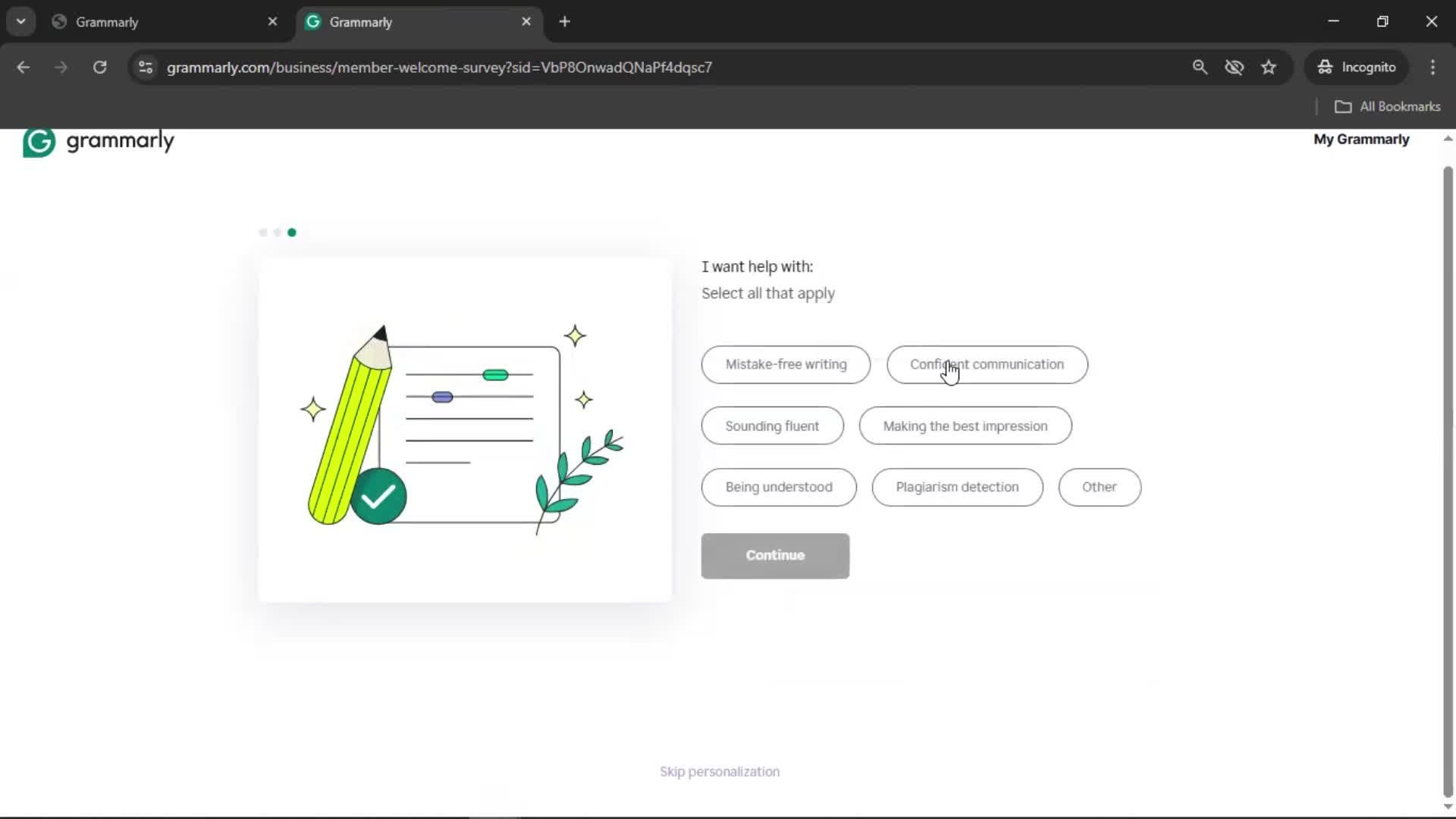1456x819 pixels.
Task: Open Chrome three-dot menu
Action: point(1432,67)
